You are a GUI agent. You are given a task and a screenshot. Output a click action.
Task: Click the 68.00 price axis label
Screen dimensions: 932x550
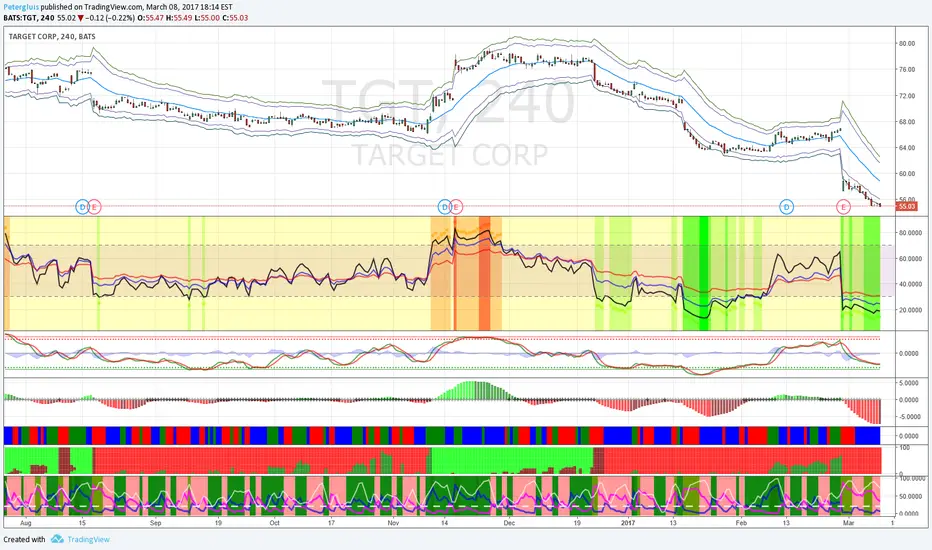(x=906, y=122)
